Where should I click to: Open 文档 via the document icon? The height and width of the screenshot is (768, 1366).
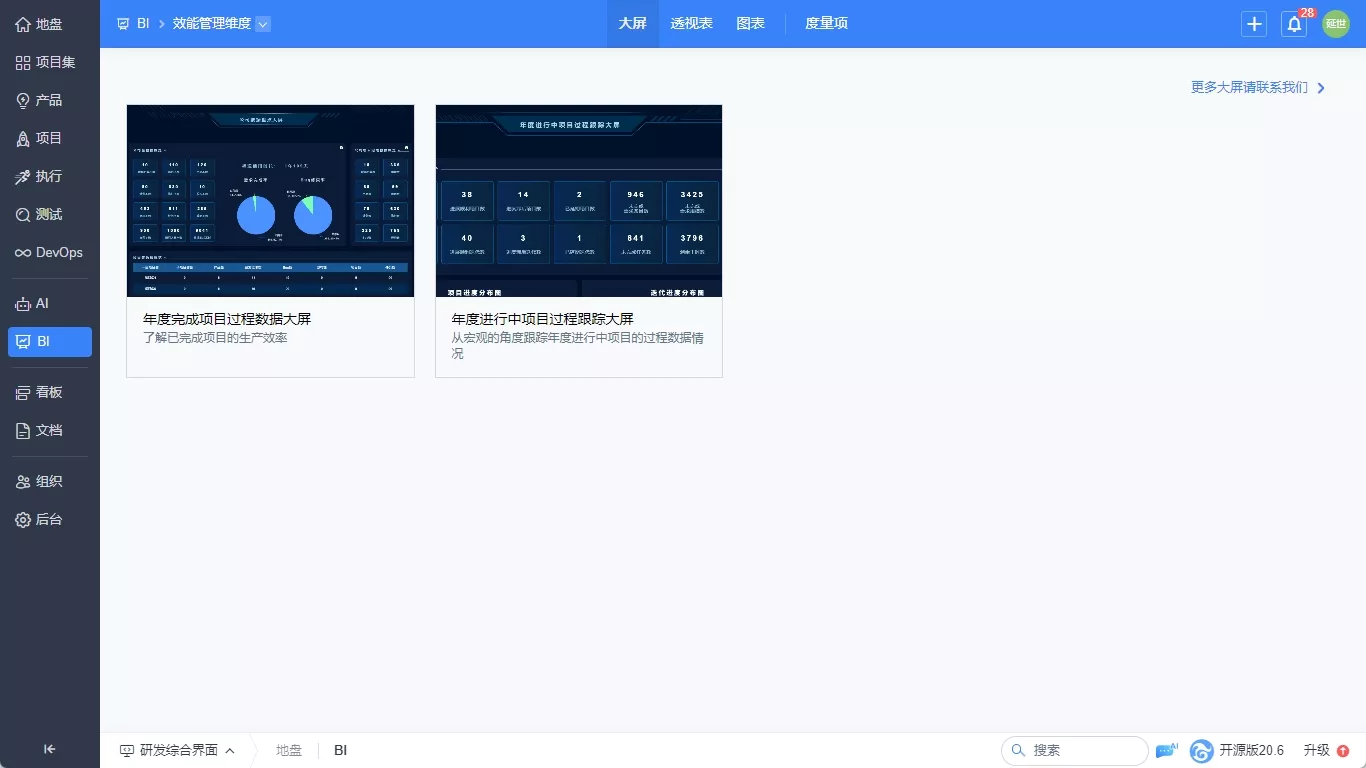point(23,430)
